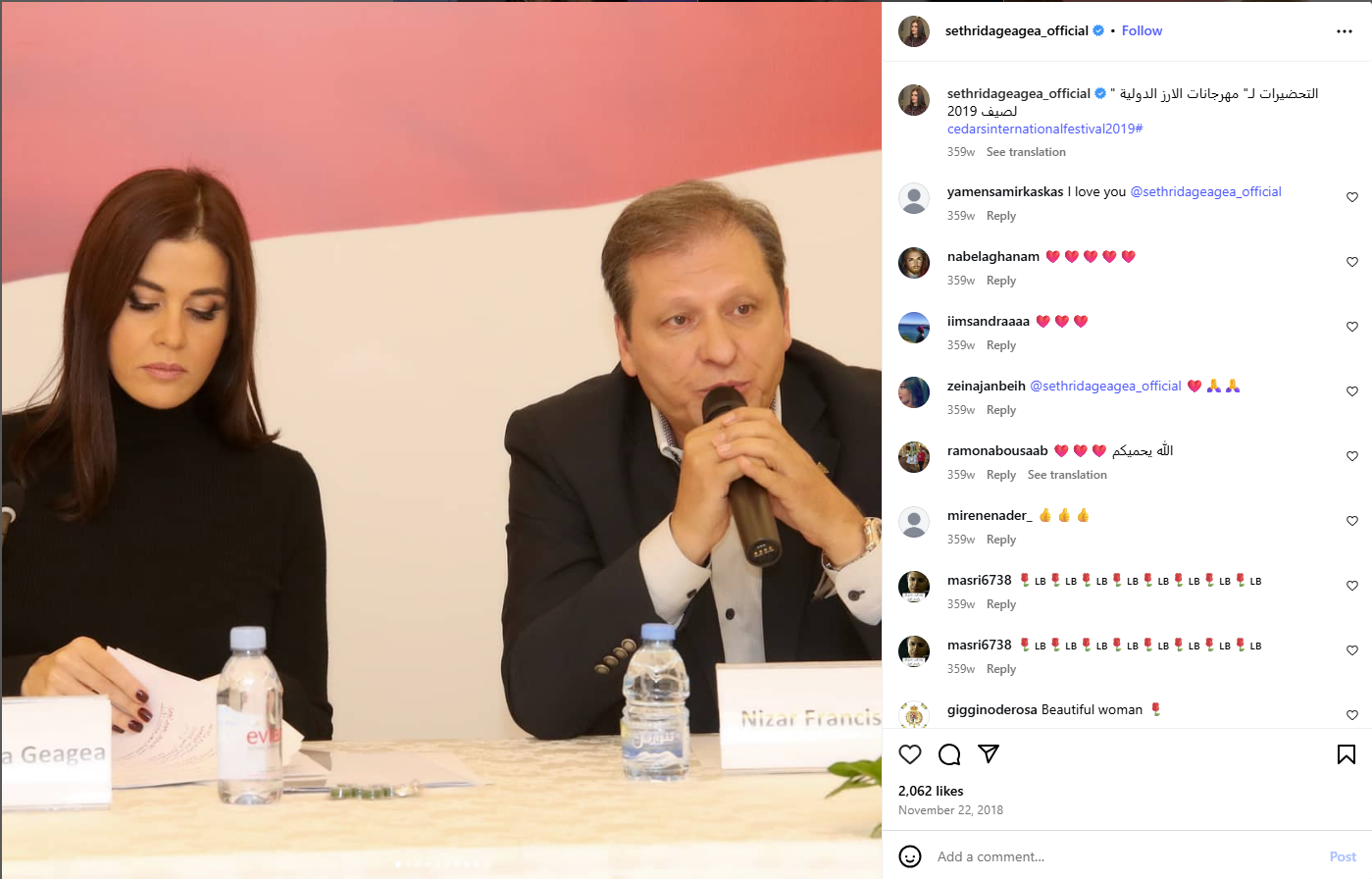The image size is (1372, 879).
Task: View the 2,062 likes list
Action: pyautogui.click(x=931, y=791)
